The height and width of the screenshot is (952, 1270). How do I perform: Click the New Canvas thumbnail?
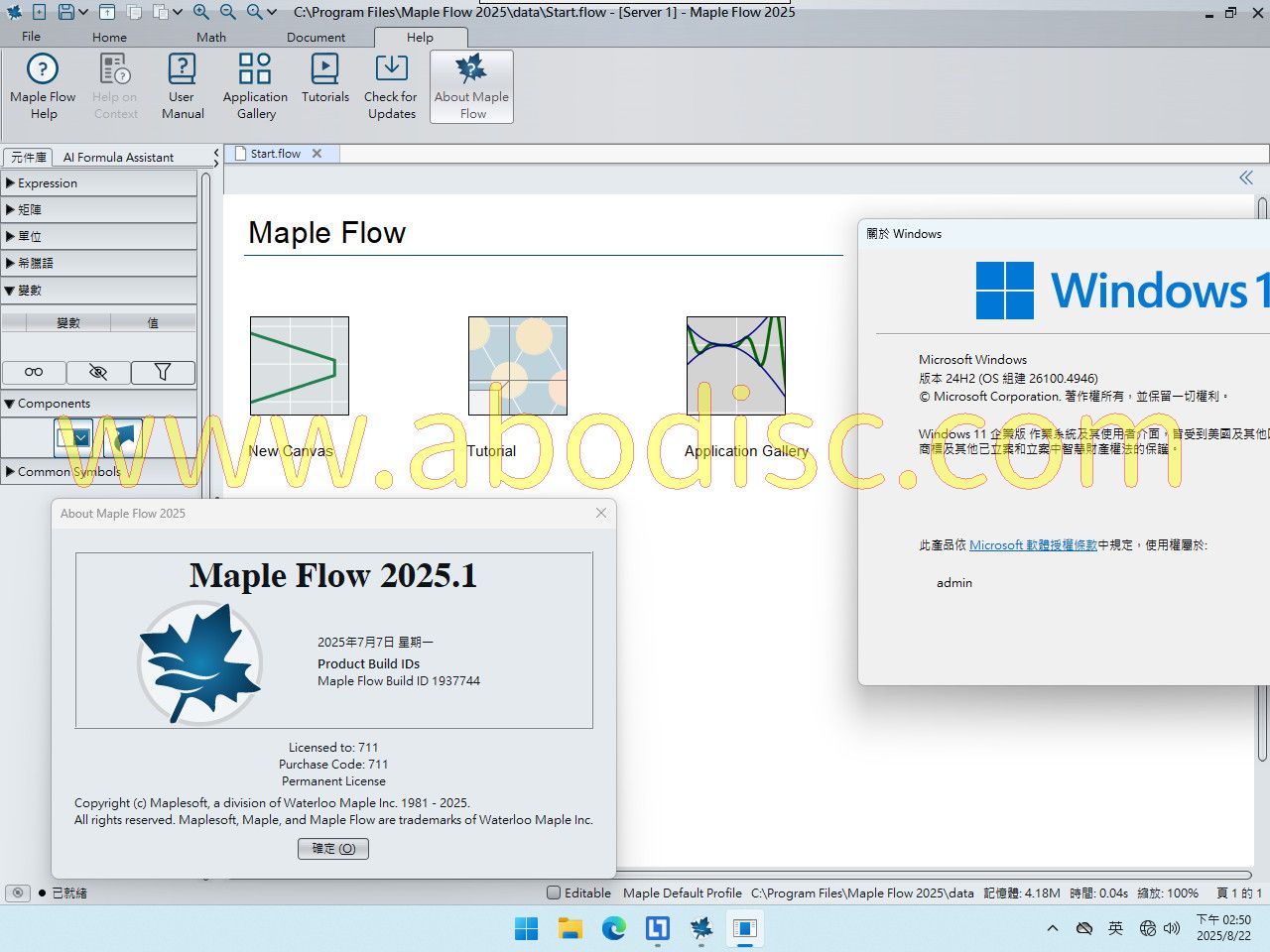pos(300,366)
